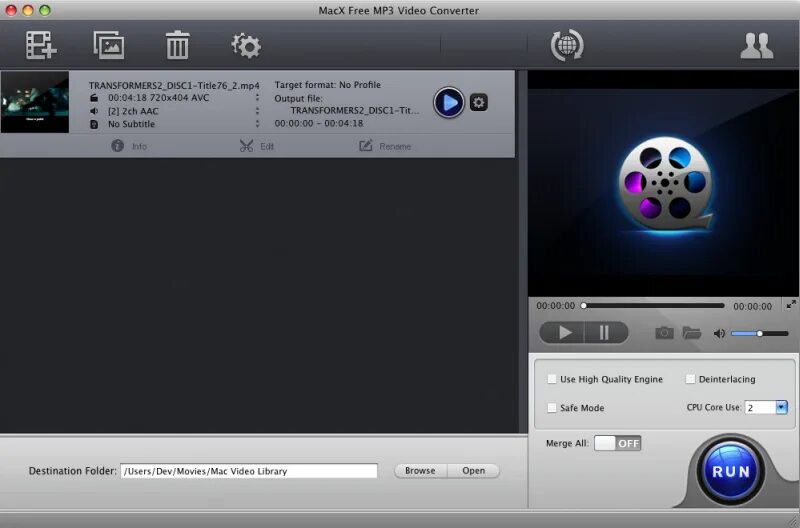This screenshot has height=528, width=800.
Task: Click the Rename label text
Action: pyautogui.click(x=395, y=146)
